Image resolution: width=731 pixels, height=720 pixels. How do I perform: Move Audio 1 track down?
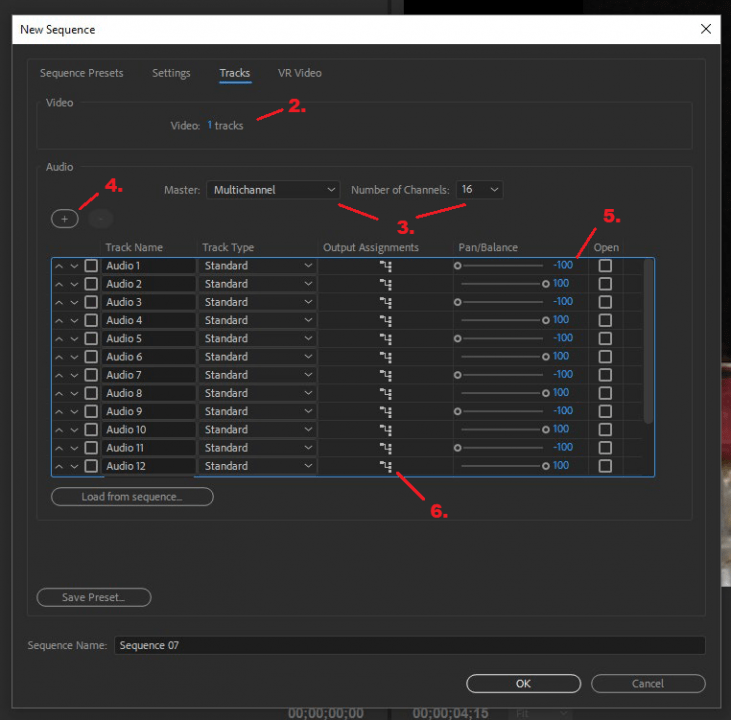point(74,266)
